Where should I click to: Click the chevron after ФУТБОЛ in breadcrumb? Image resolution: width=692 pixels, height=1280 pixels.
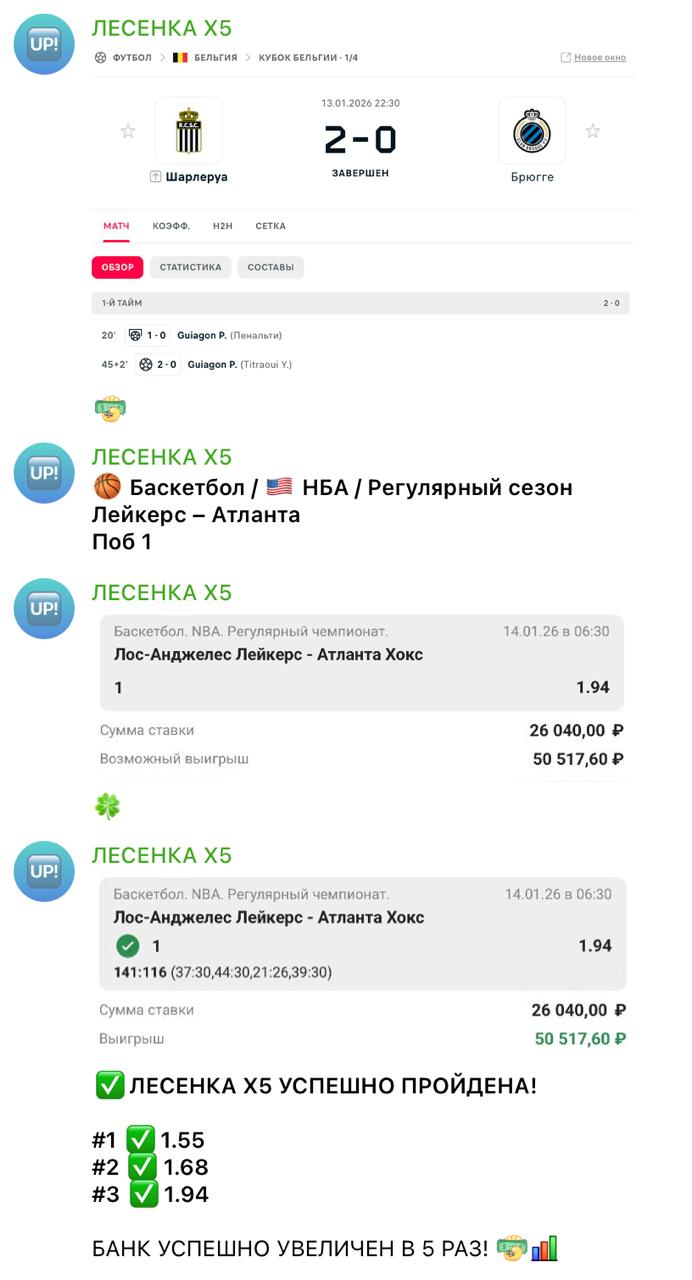click(163, 58)
